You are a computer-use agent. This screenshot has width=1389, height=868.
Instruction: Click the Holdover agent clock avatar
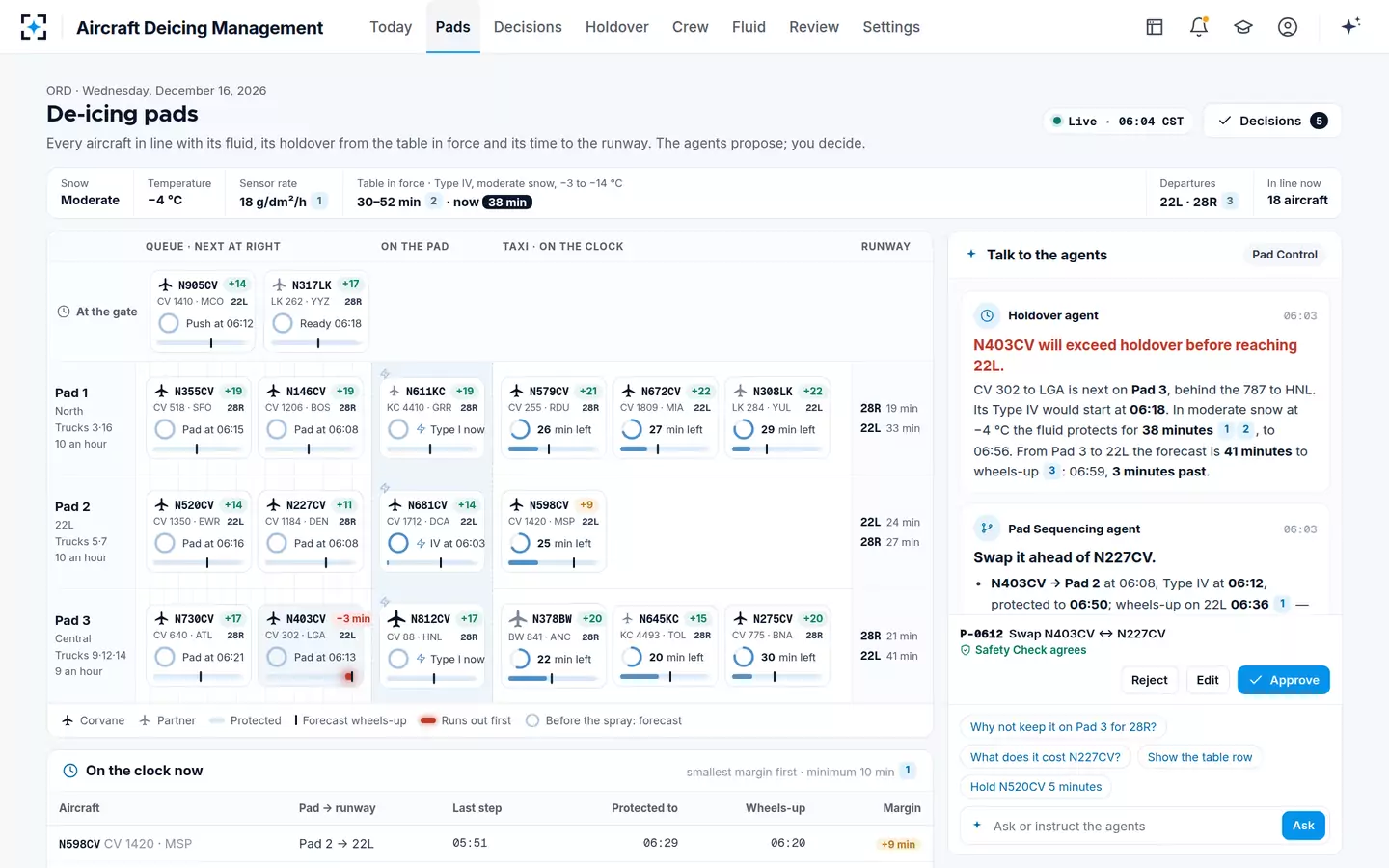pos(987,315)
